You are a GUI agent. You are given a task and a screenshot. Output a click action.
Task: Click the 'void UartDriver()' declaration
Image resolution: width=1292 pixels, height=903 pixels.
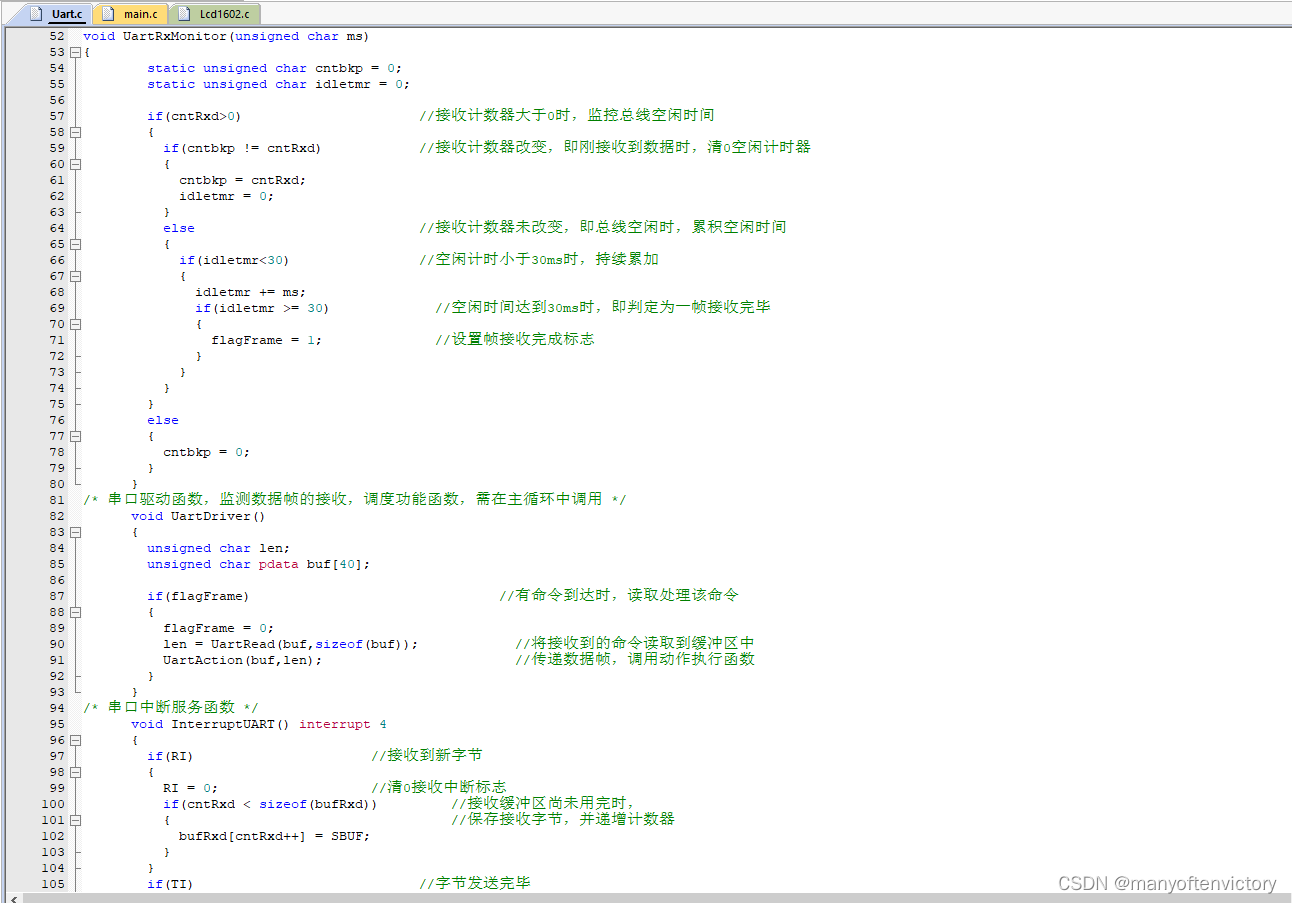(x=198, y=516)
